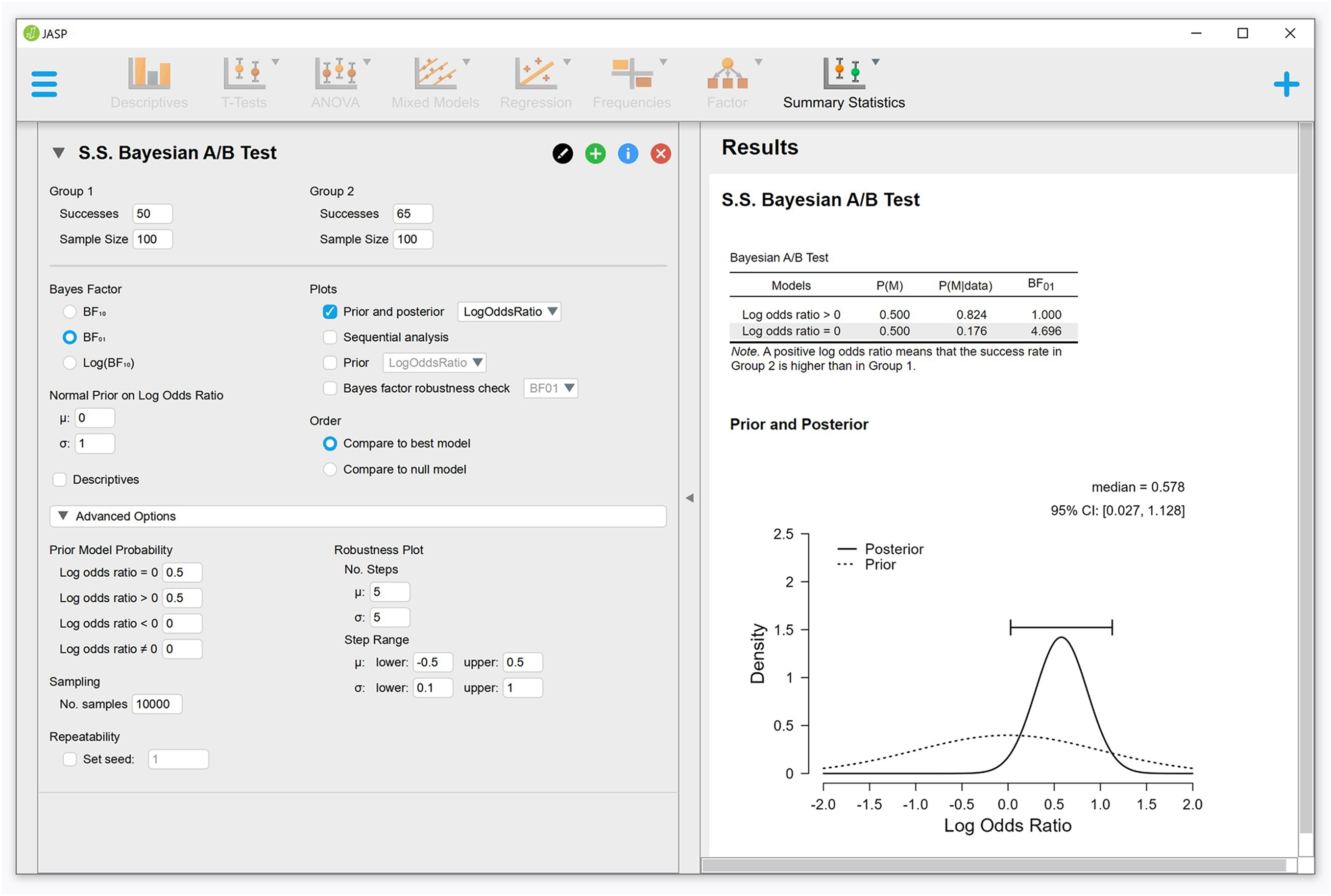
Task: Open the BF01 robustness check dropdown
Action: (x=551, y=388)
